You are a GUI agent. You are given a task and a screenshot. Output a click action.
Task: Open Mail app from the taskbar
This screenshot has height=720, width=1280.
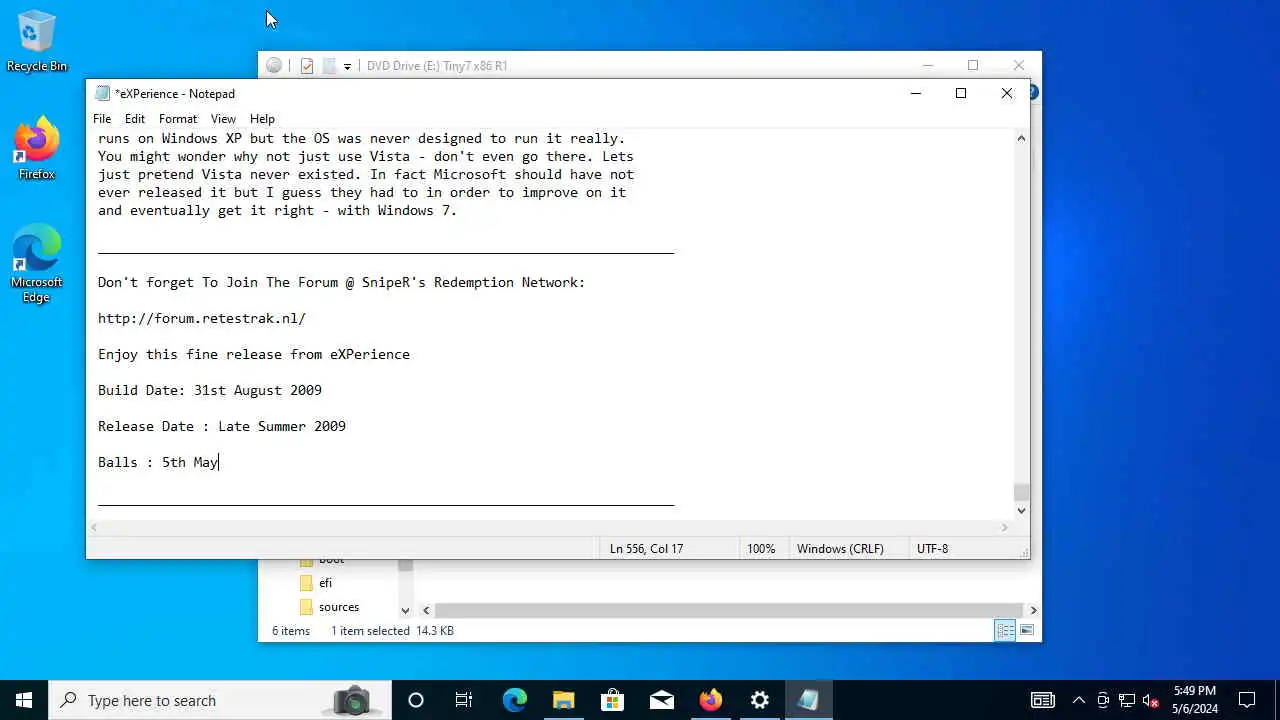pyautogui.click(x=661, y=700)
